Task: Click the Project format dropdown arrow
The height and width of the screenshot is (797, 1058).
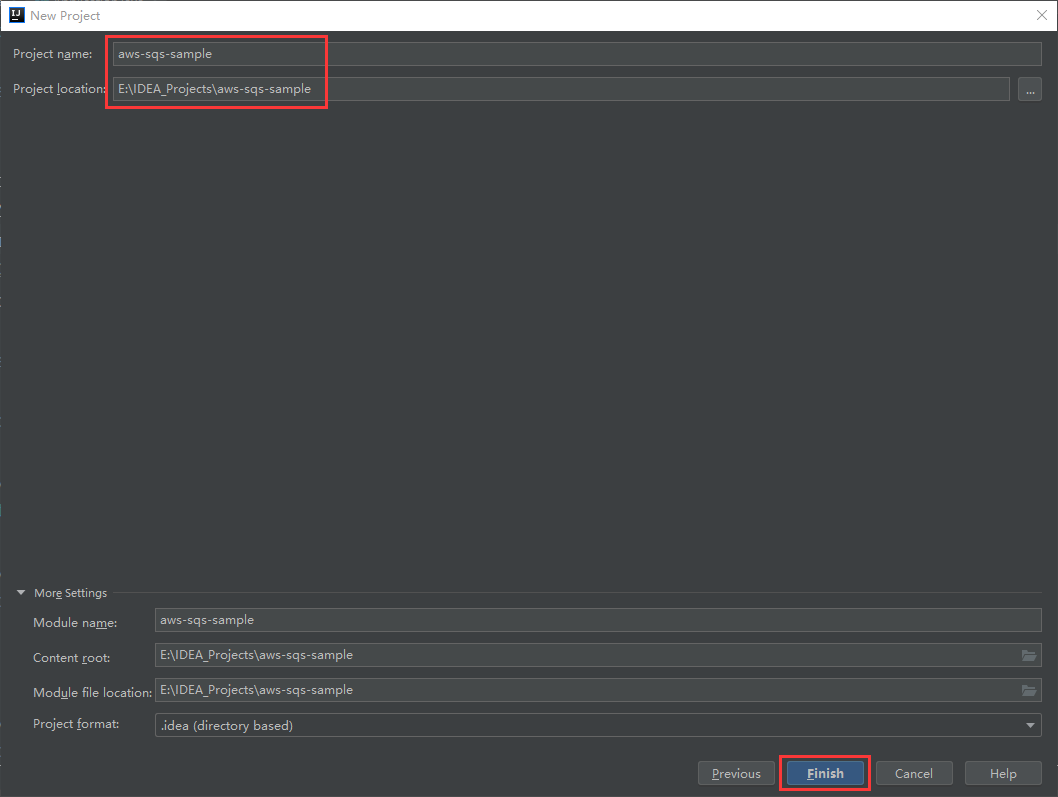Action: [x=1031, y=725]
